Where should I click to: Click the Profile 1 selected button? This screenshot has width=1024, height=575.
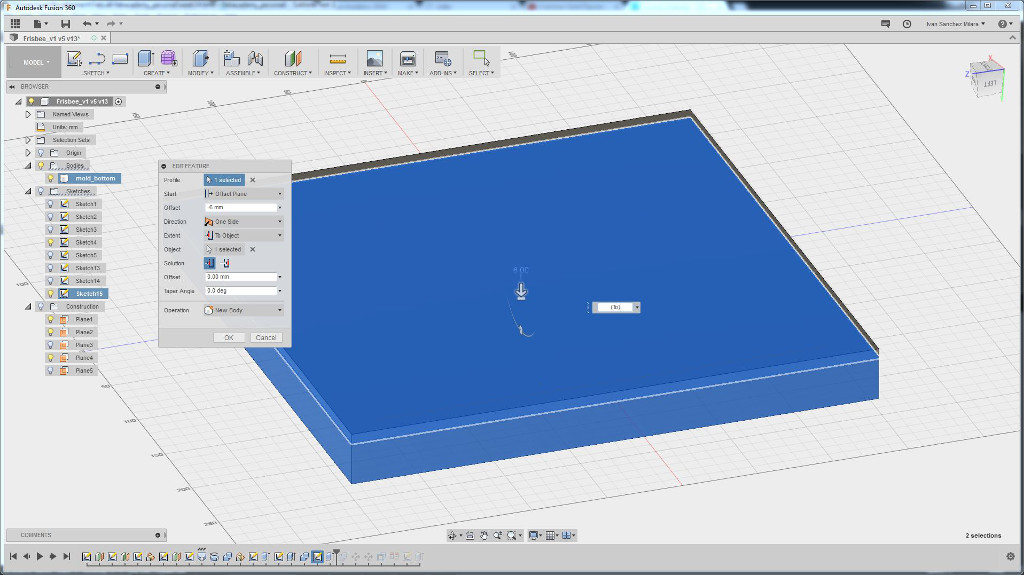tap(224, 180)
